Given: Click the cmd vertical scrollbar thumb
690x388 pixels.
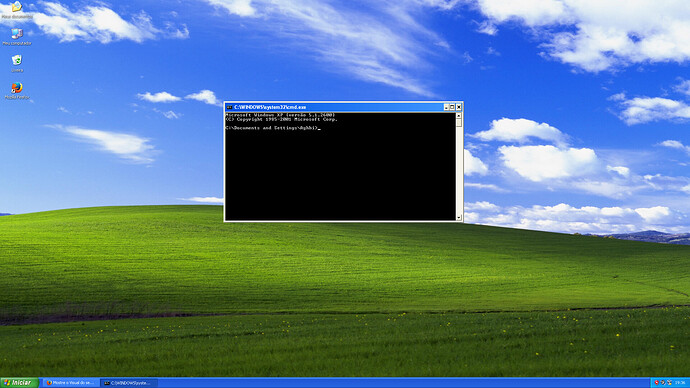Looking at the screenshot, I should coord(459,123).
